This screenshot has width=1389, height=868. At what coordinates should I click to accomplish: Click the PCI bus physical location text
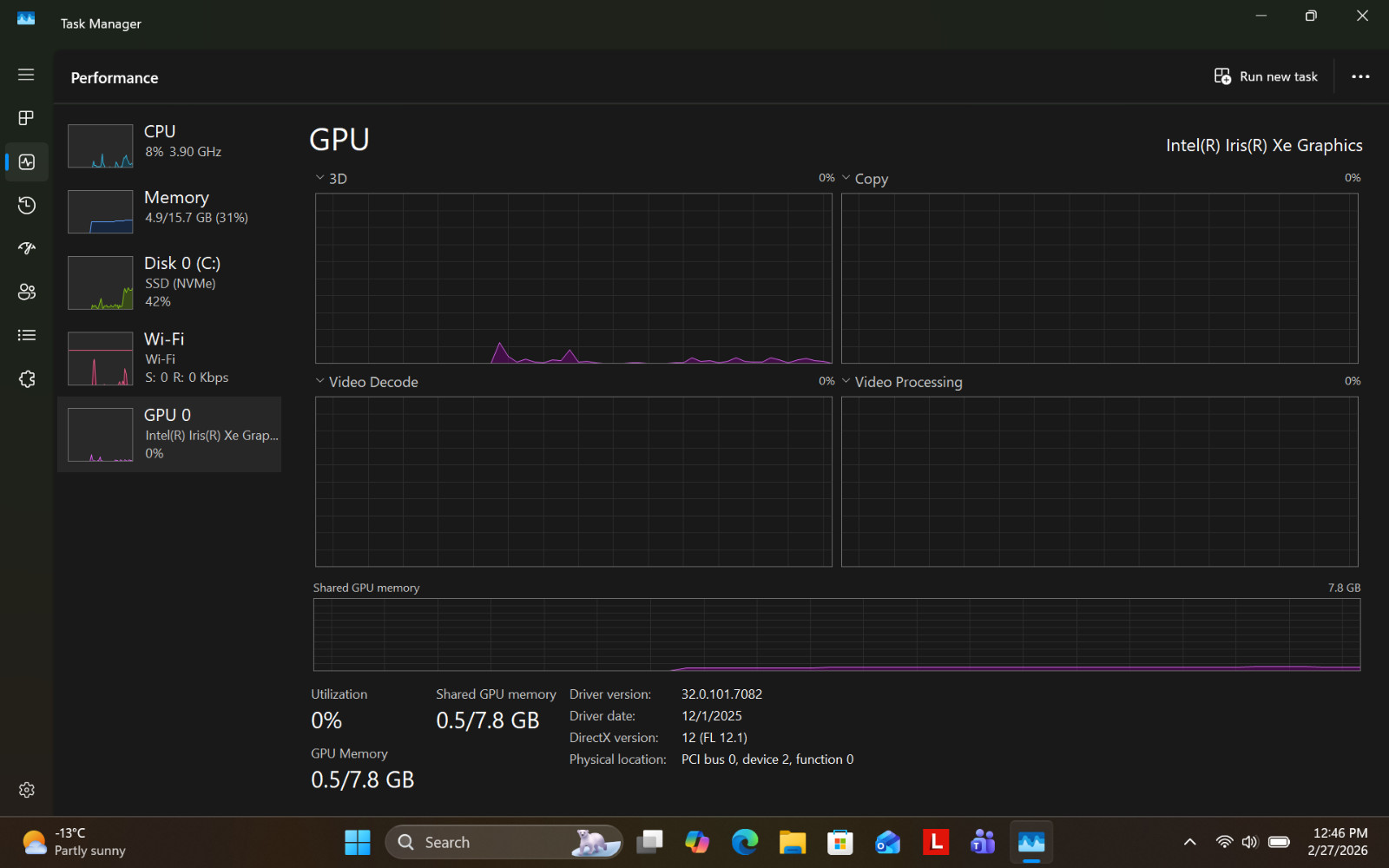[x=767, y=759]
